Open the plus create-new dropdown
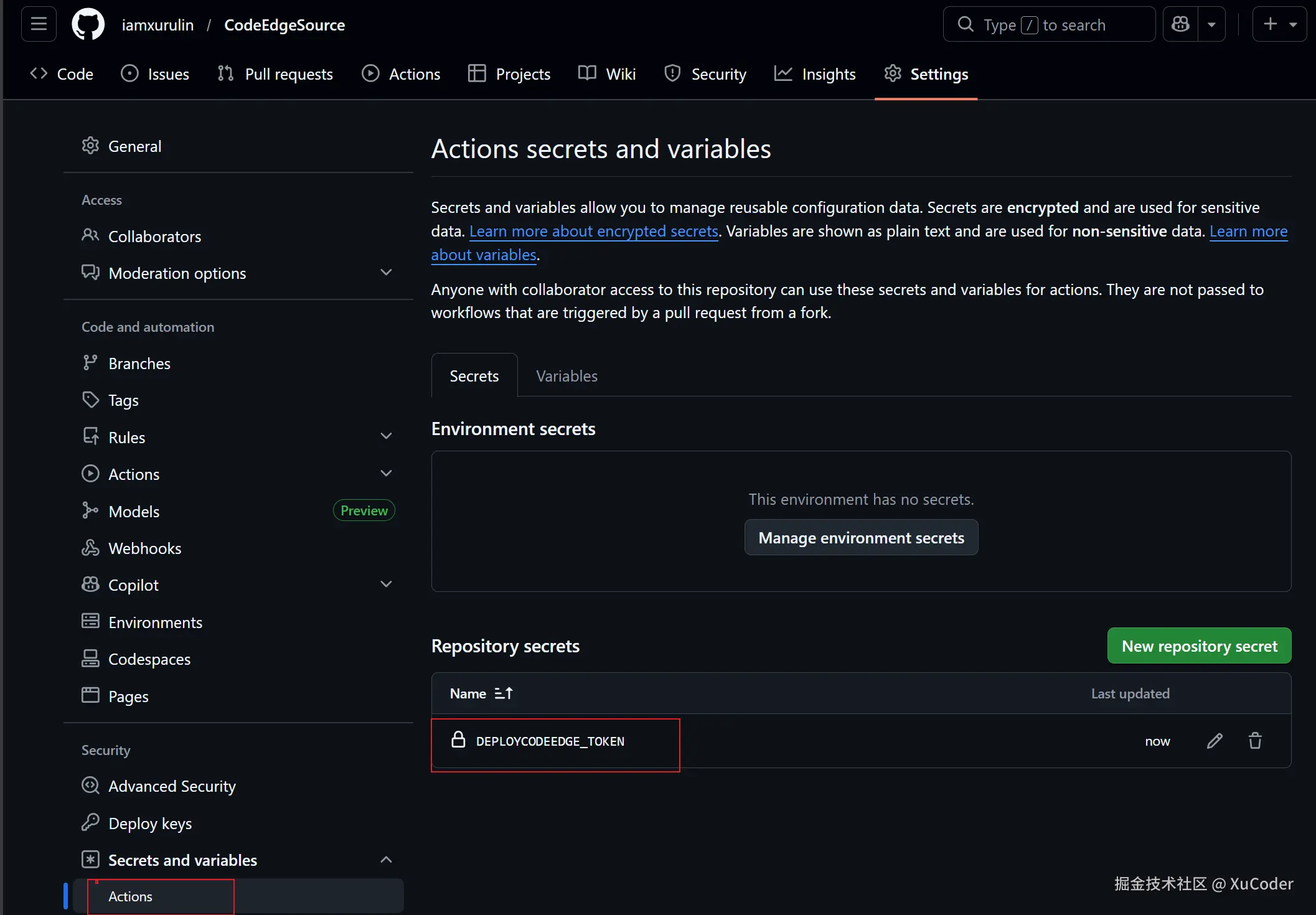The height and width of the screenshot is (915, 1316). click(x=1279, y=24)
